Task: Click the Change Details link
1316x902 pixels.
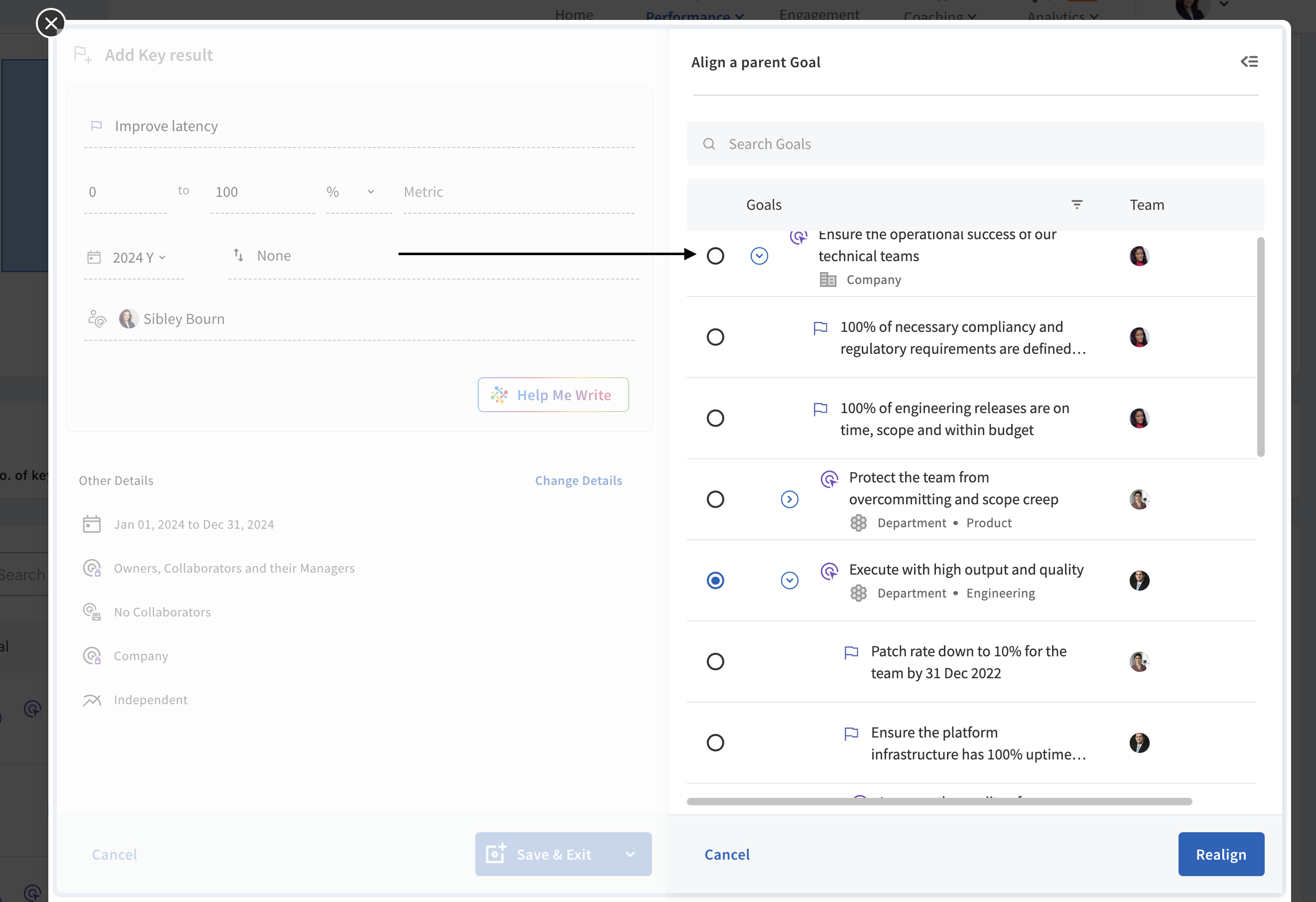Action: 578,480
